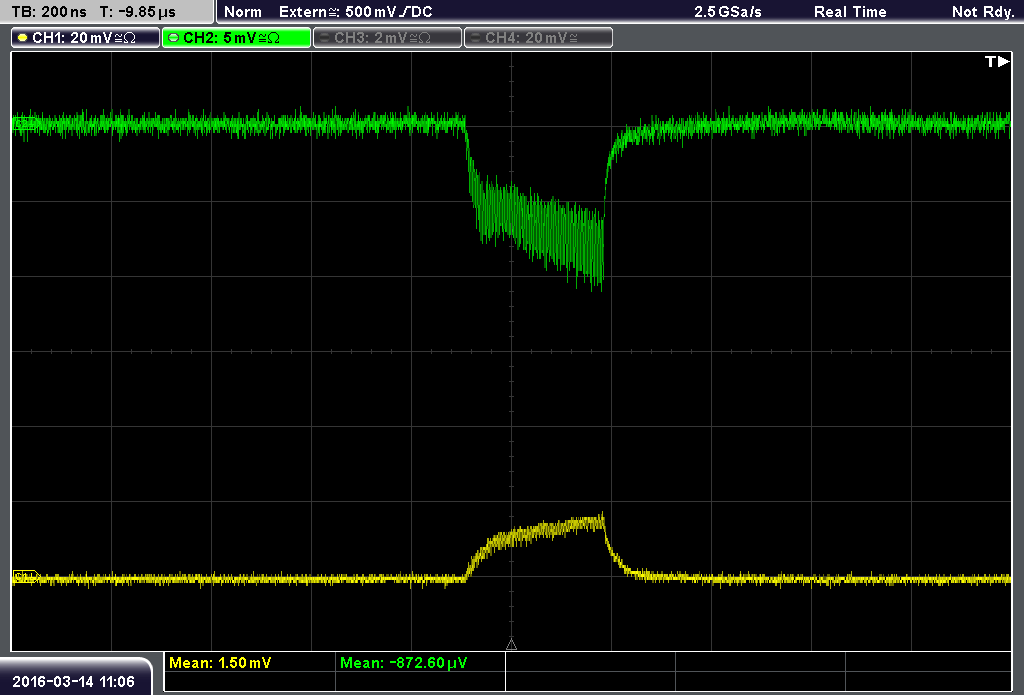Viewport: 1024px width, 695px height.
Task: Click the Real Time acquisition label
Action: [850, 12]
